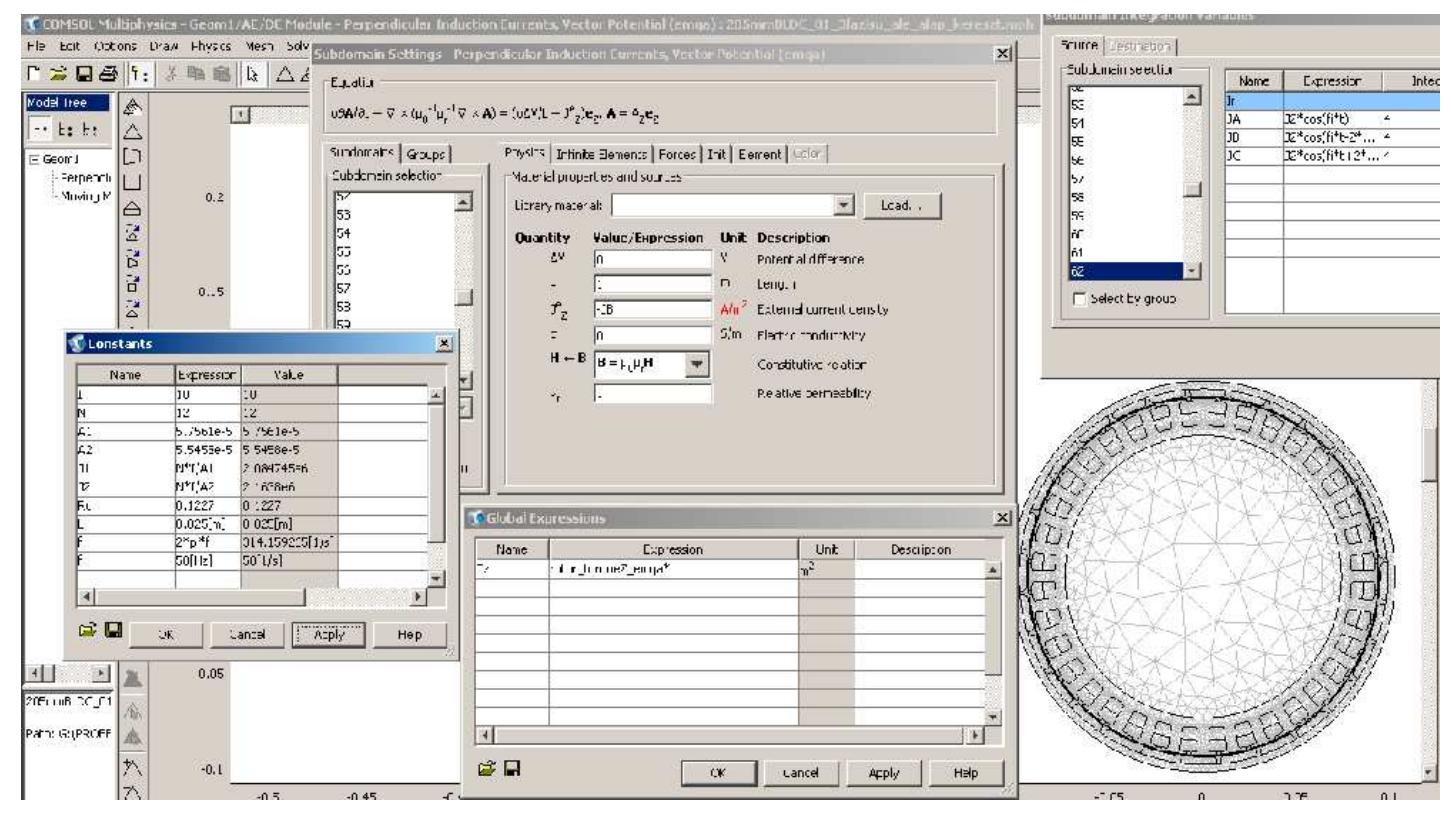Image resolution: width=1451 pixels, height=814 pixels.
Task: Click Cancel in the Constants dialog
Action: [246, 634]
